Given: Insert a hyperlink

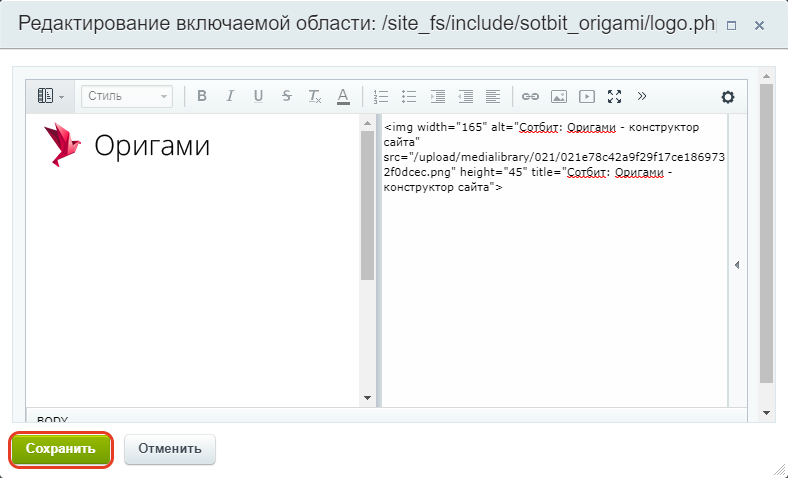Looking at the screenshot, I should (x=530, y=96).
